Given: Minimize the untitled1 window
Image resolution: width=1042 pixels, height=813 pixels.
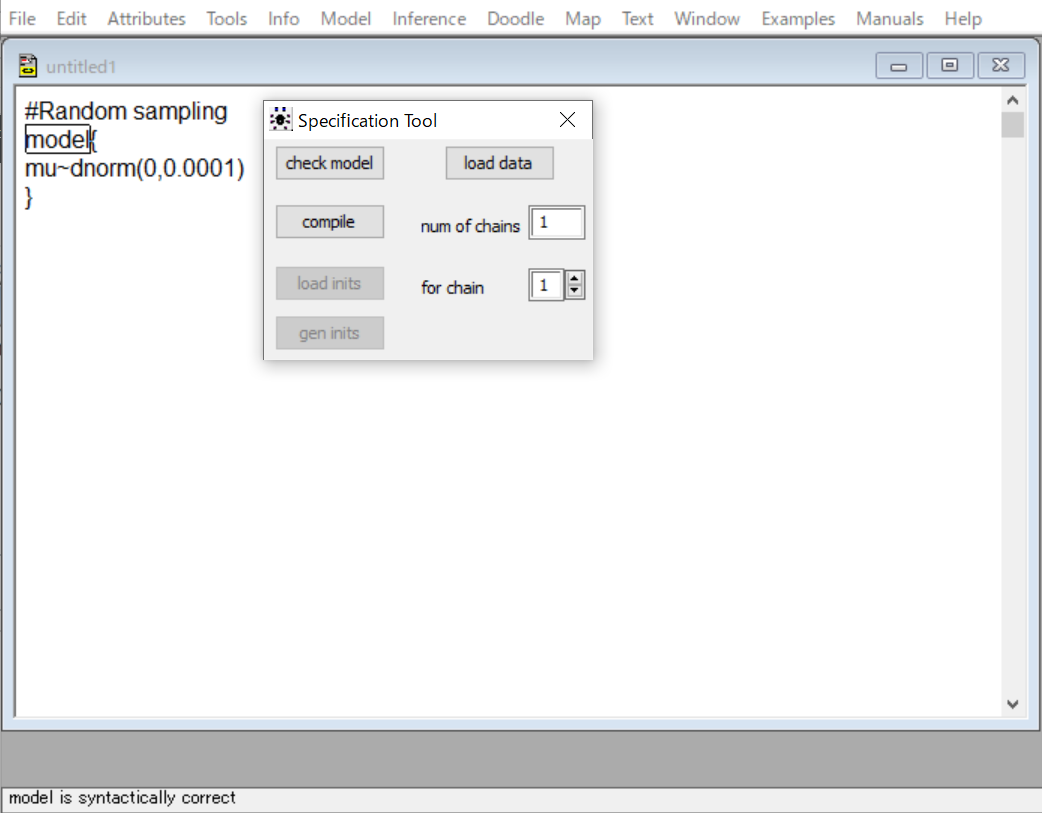Looking at the screenshot, I should (x=898, y=65).
